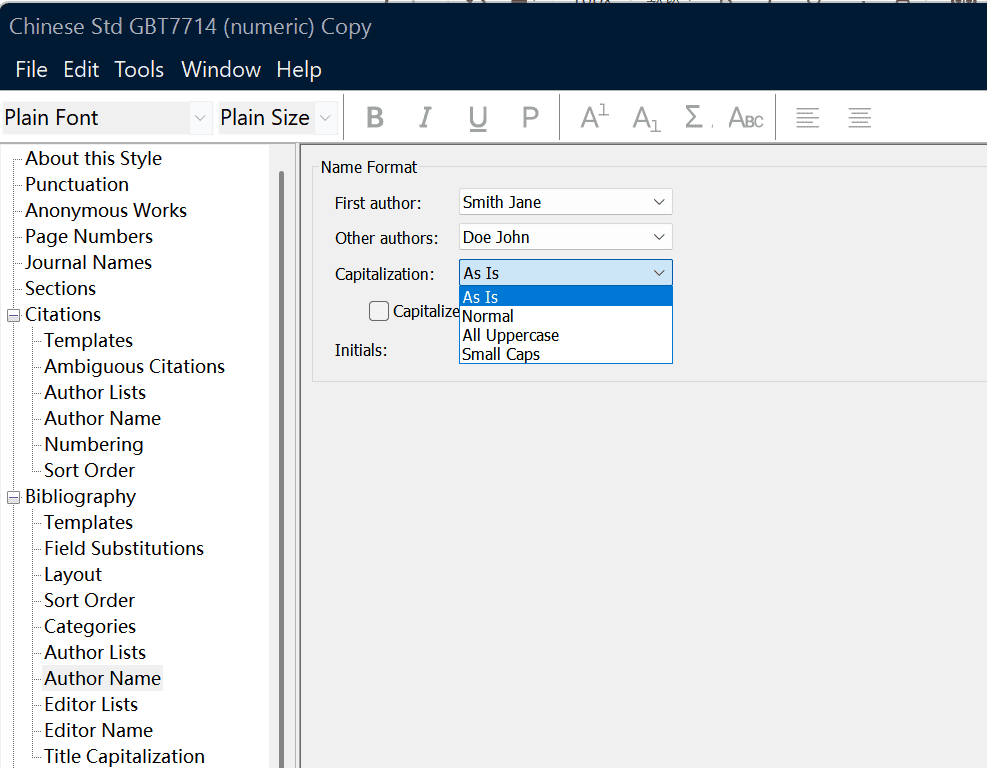Select 'Title Capitalization' in the sidebar

[x=124, y=756]
